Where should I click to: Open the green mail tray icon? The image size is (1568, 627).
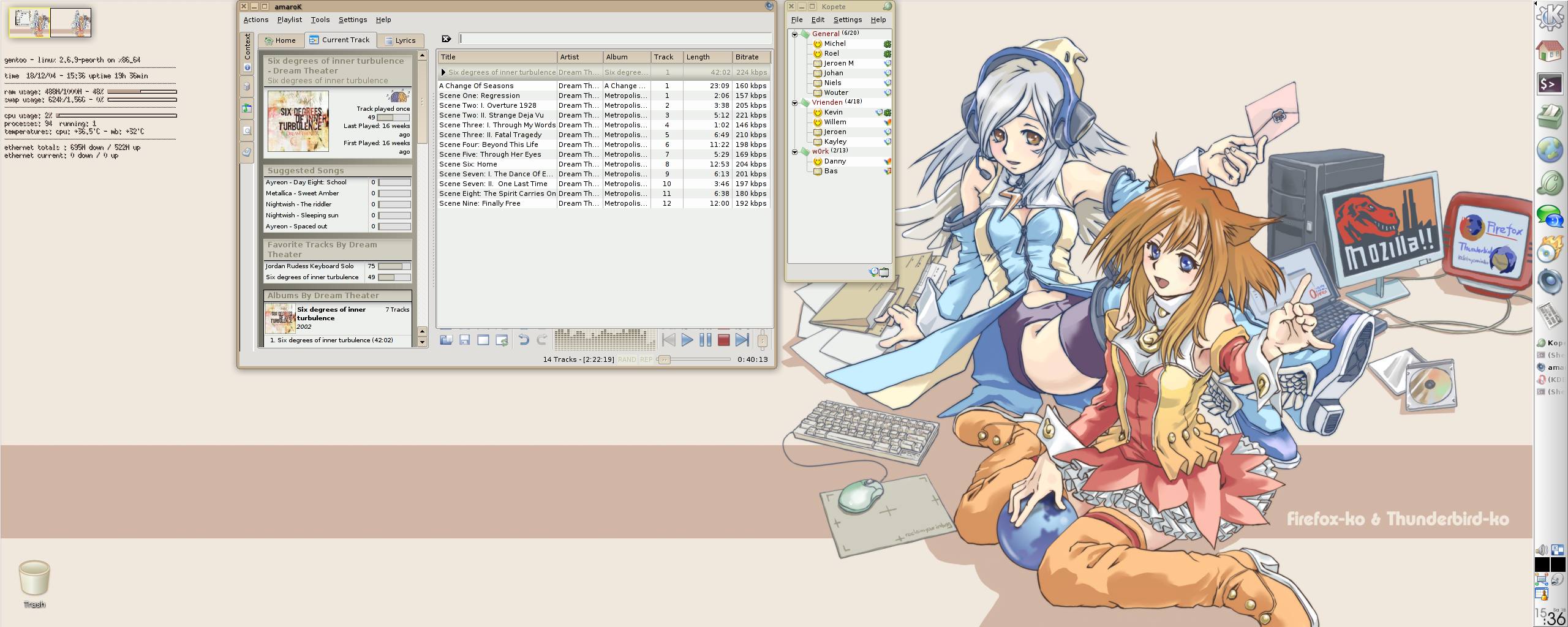point(1550,116)
